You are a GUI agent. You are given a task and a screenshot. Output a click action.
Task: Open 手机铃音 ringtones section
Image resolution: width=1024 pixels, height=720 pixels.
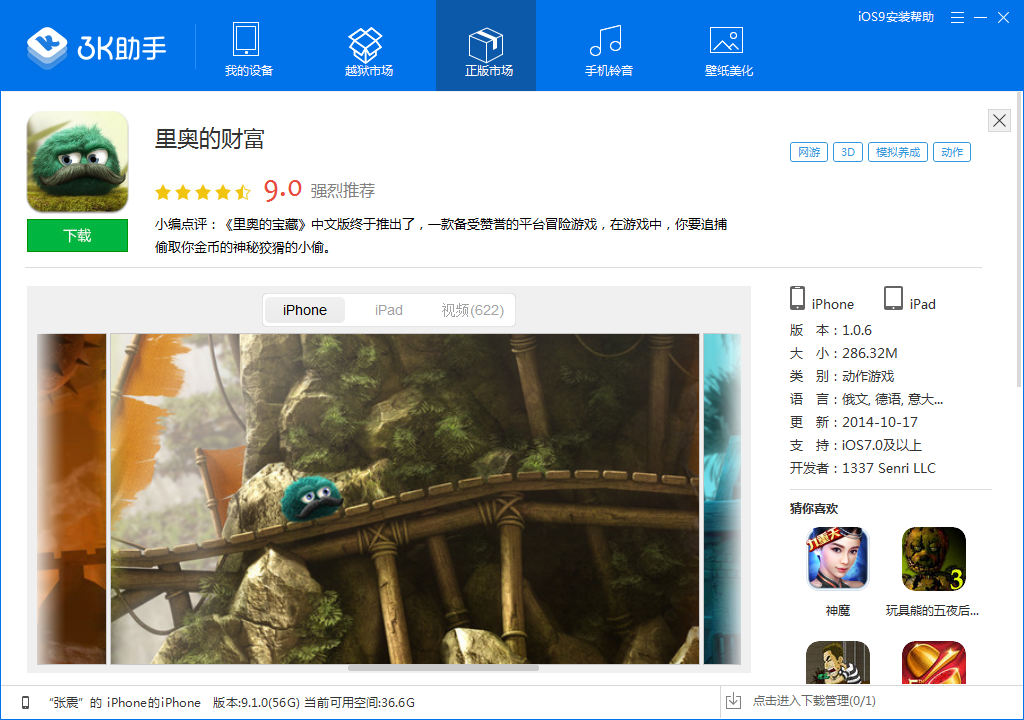pos(609,50)
